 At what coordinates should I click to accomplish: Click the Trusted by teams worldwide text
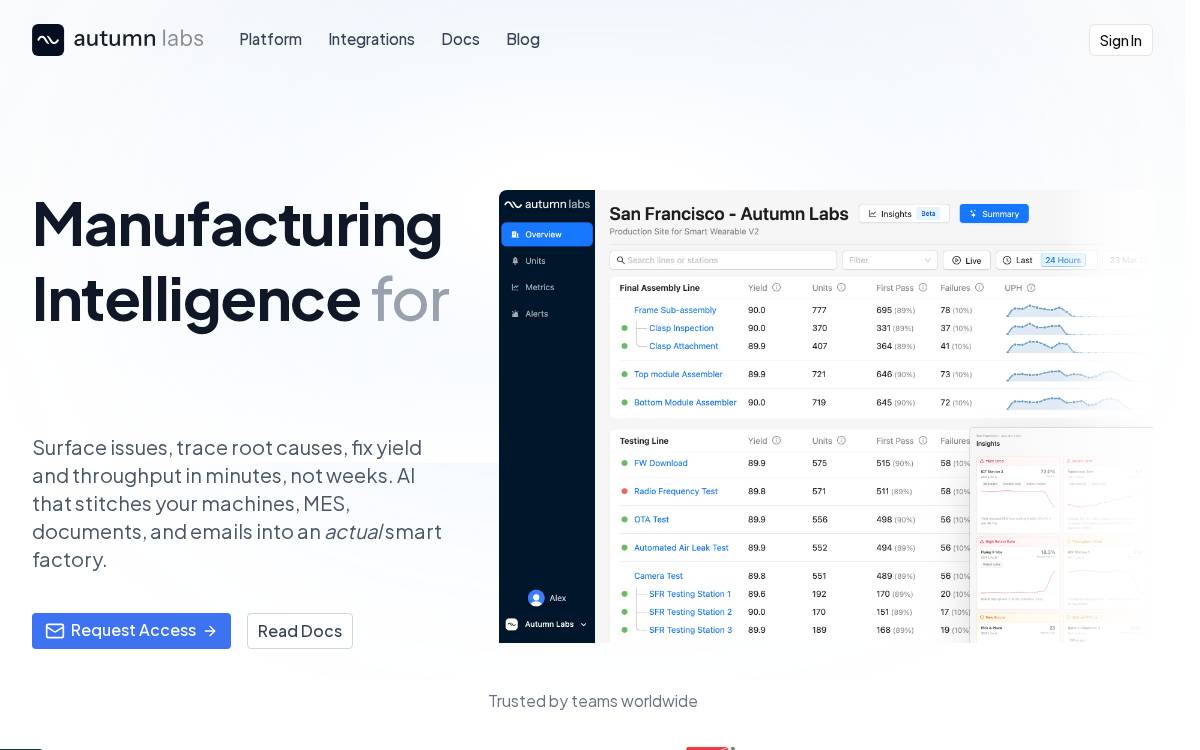click(593, 701)
